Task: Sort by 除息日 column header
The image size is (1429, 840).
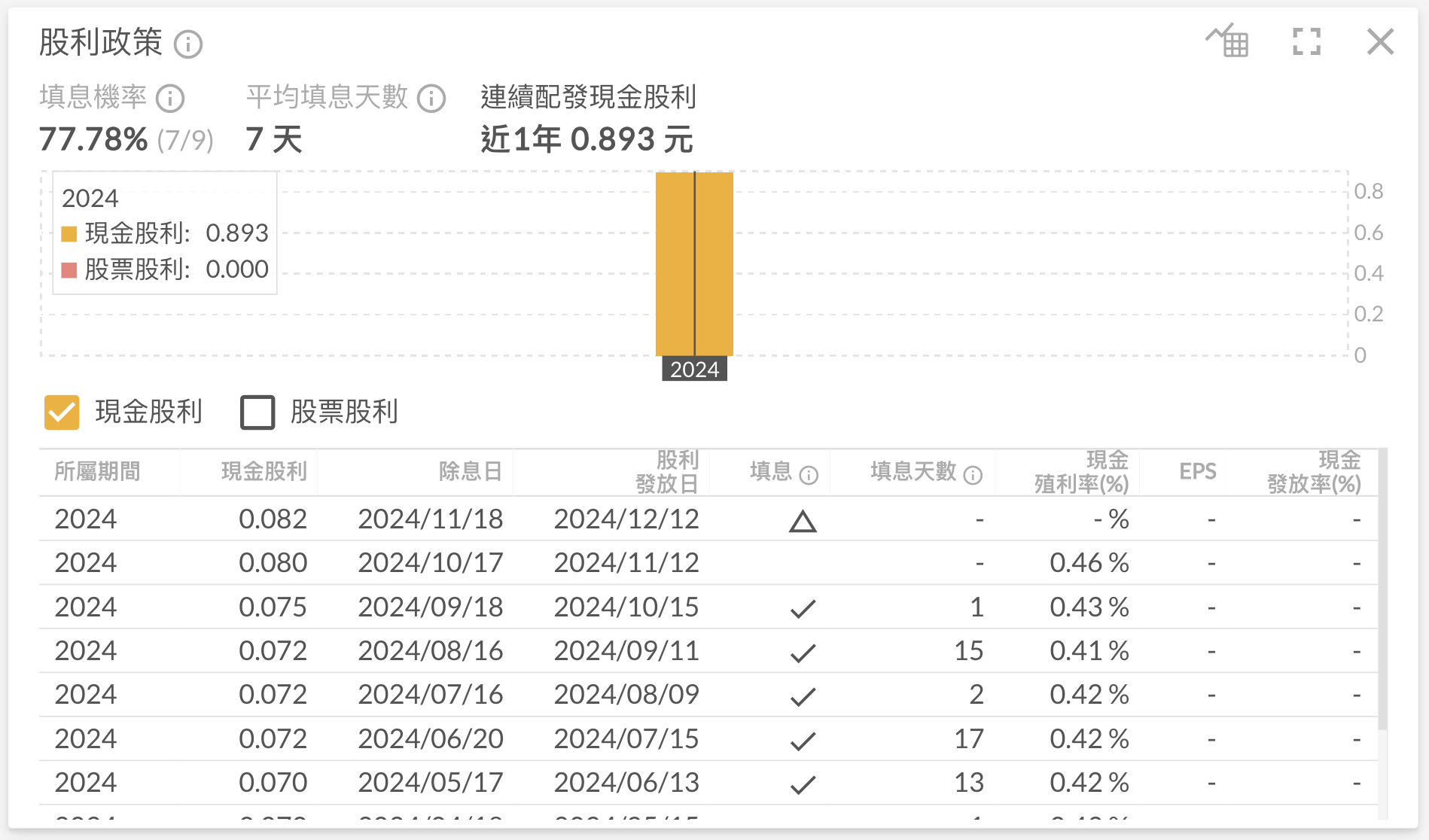Action: pos(471,472)
